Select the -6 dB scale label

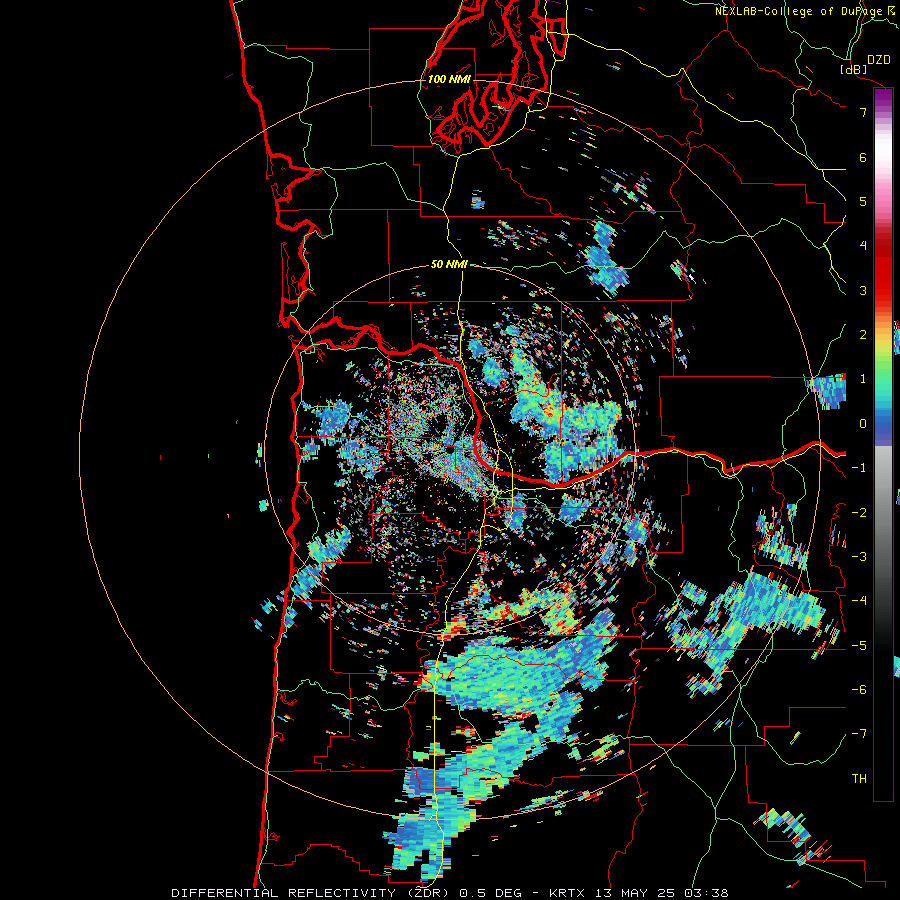(x=859, y=690)
